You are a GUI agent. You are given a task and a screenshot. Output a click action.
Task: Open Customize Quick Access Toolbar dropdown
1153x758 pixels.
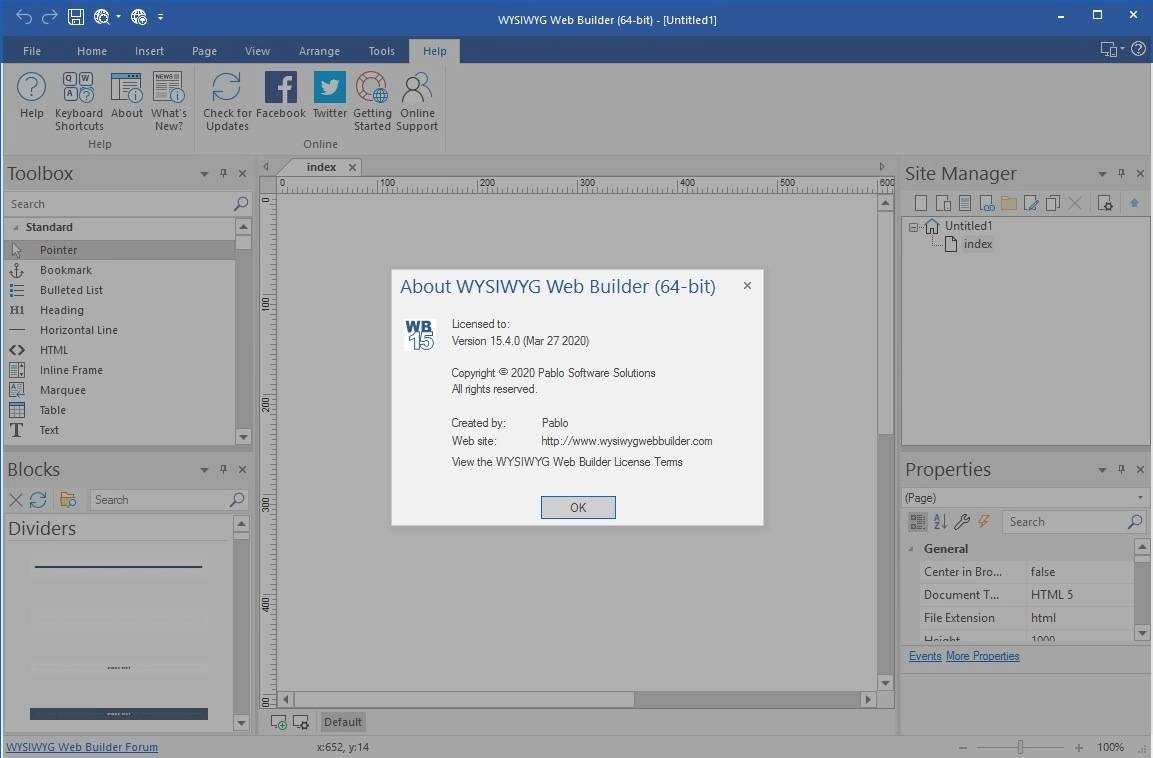point(160,16)
